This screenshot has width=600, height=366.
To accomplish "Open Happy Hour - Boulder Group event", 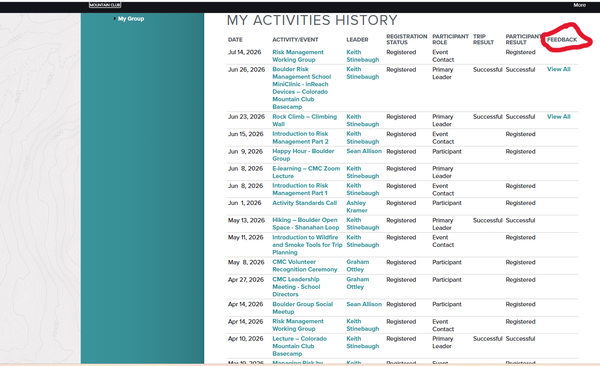I will pyautogui.click(x=303, y=155).
